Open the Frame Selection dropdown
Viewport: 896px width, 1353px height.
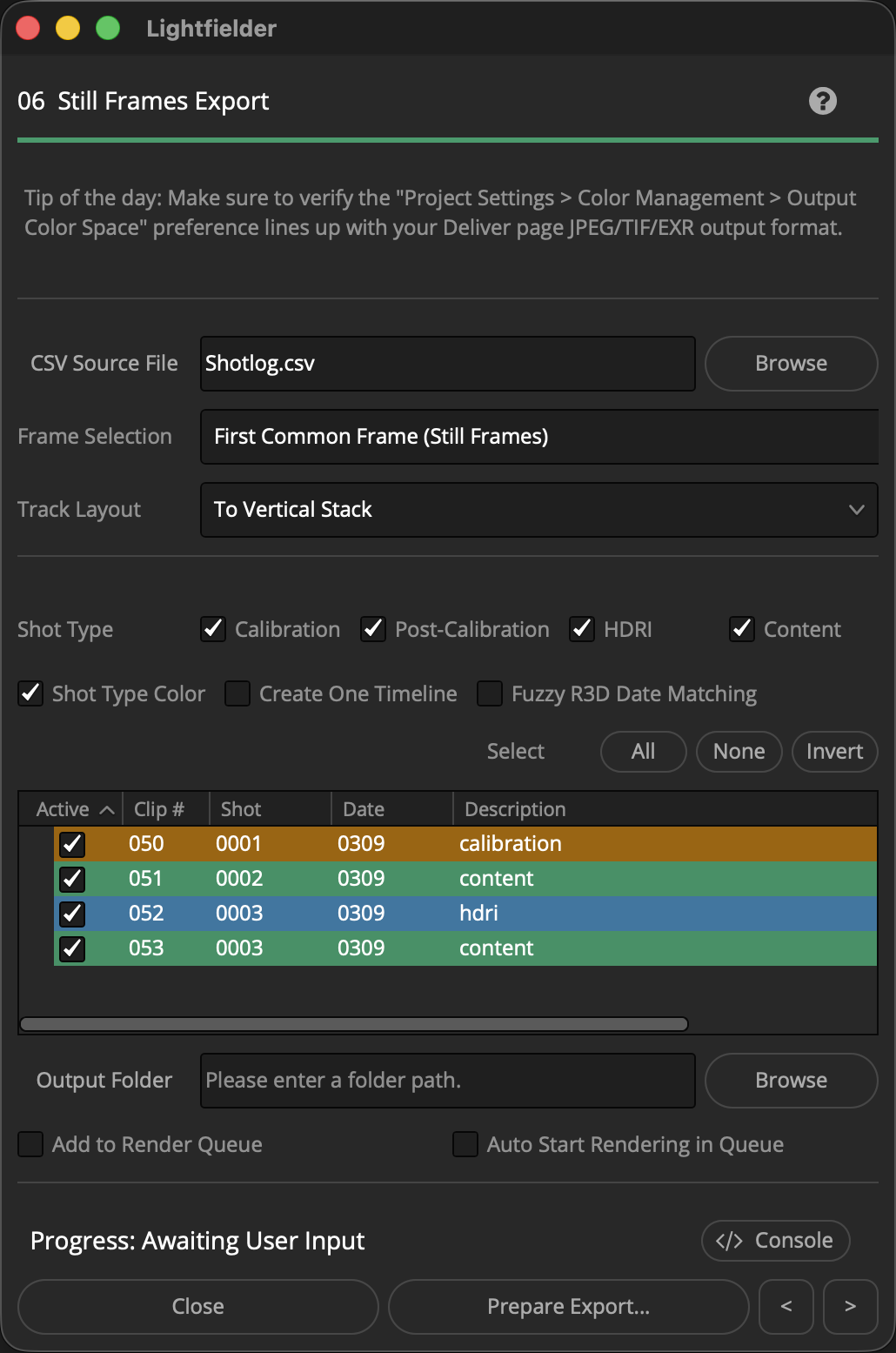click(x=539, y=437)
